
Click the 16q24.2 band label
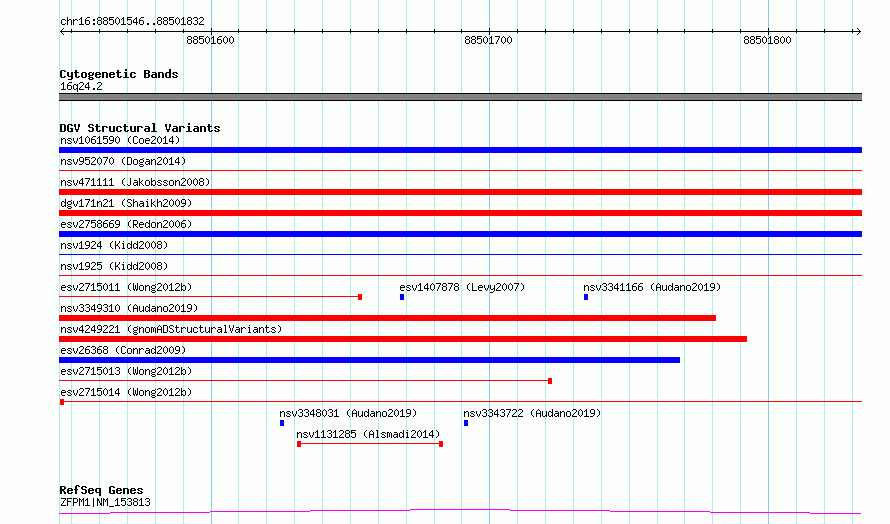click(81, 87)
